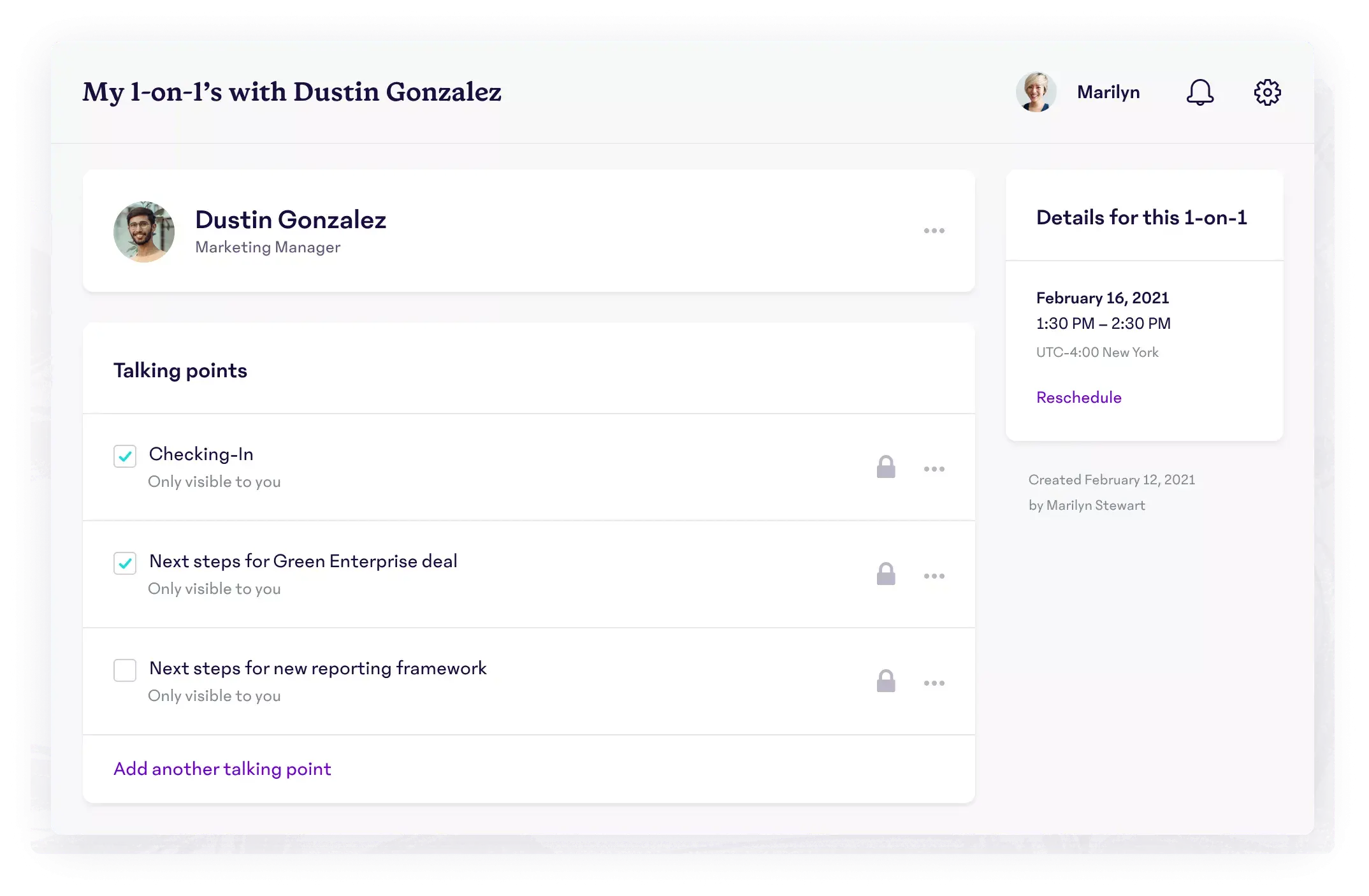The image size is (1369, 896).
Task: Open the three-dot menu for reporting framework item
Action: tap(934, 683)
